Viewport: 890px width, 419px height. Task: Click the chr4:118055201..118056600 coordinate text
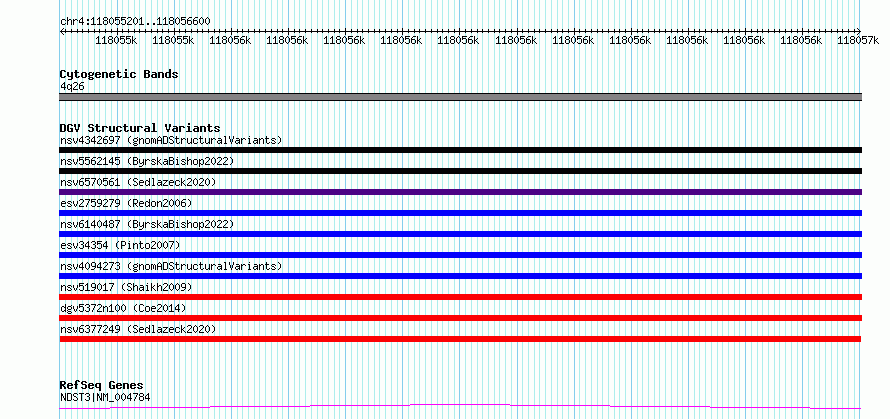tap(135, 22)
